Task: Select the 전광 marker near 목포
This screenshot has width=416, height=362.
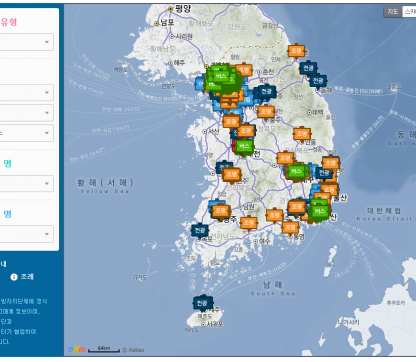Action: pyautogui.click(x=200, y=230)
